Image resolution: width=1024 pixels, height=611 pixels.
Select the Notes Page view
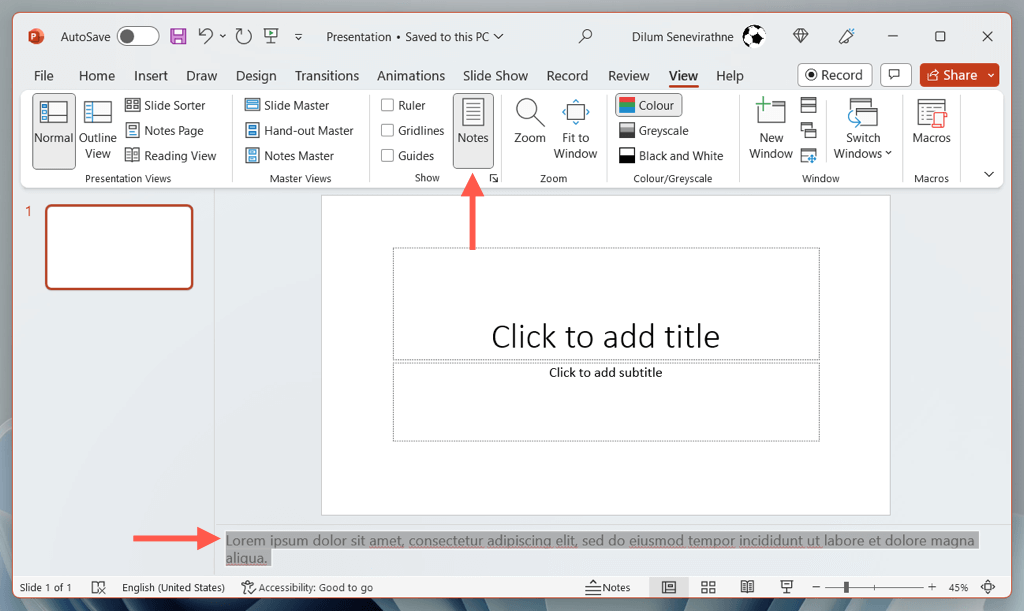(x=167, y=130)
